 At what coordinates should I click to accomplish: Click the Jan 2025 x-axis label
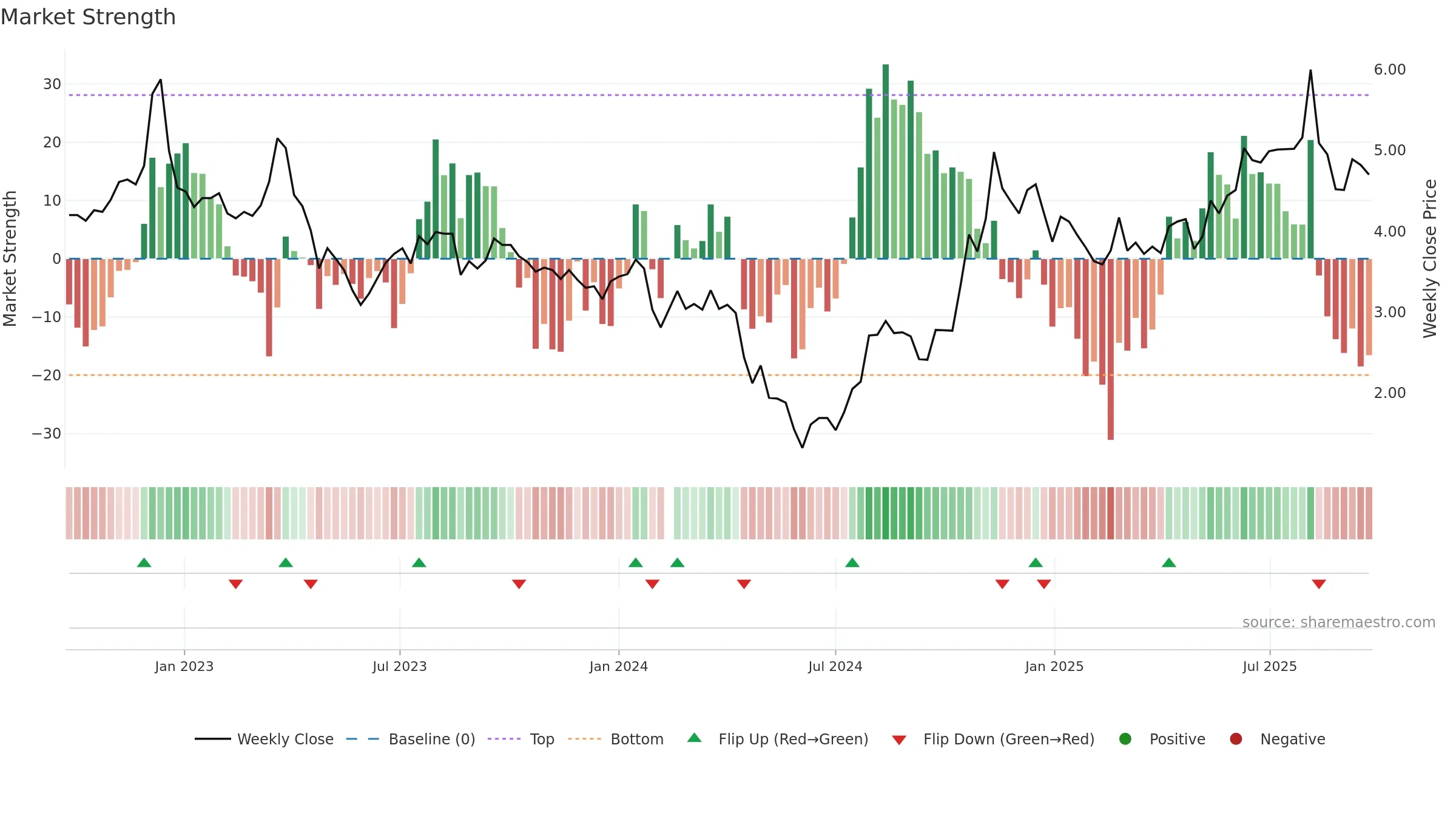pyautogui.click(x=1054, y=666)
